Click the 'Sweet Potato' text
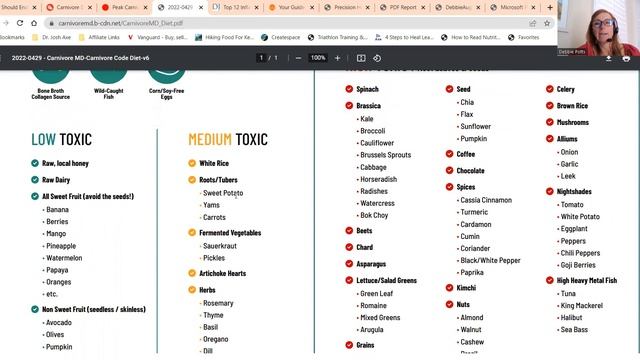 223,193
